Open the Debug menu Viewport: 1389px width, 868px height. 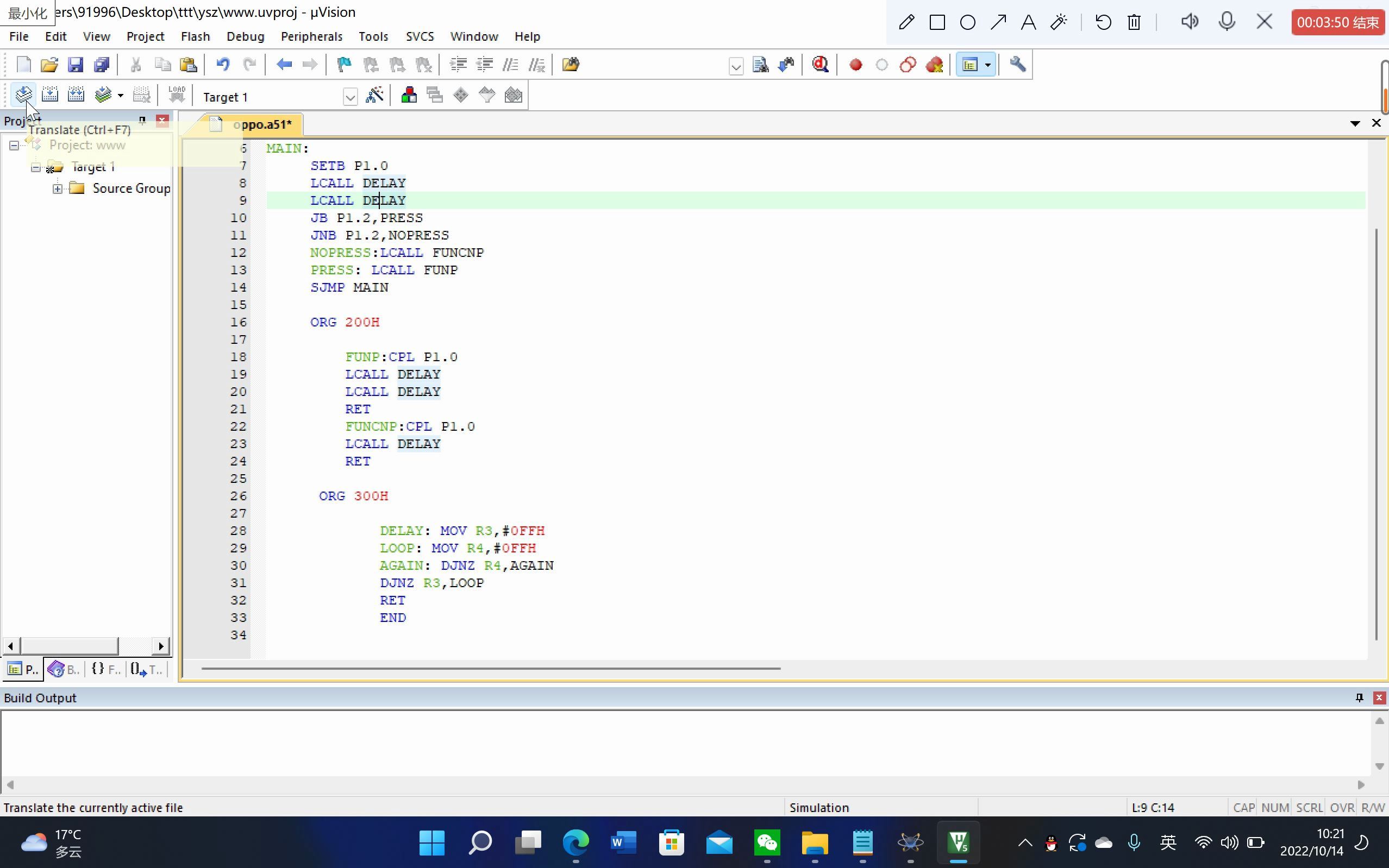[x=245, y=36]
